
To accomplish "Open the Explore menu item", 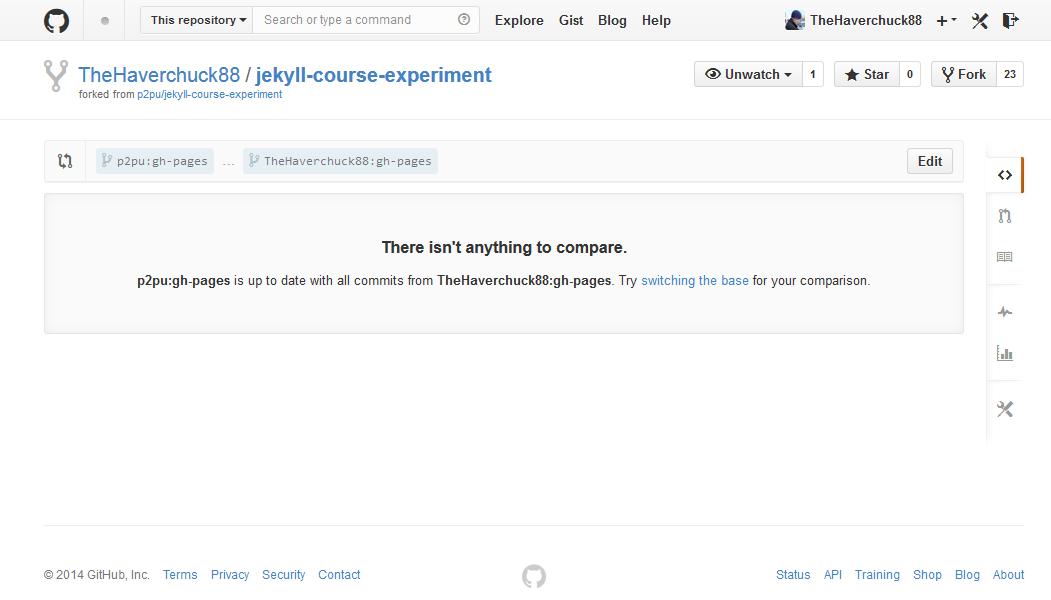I will [x=519, y=21].
